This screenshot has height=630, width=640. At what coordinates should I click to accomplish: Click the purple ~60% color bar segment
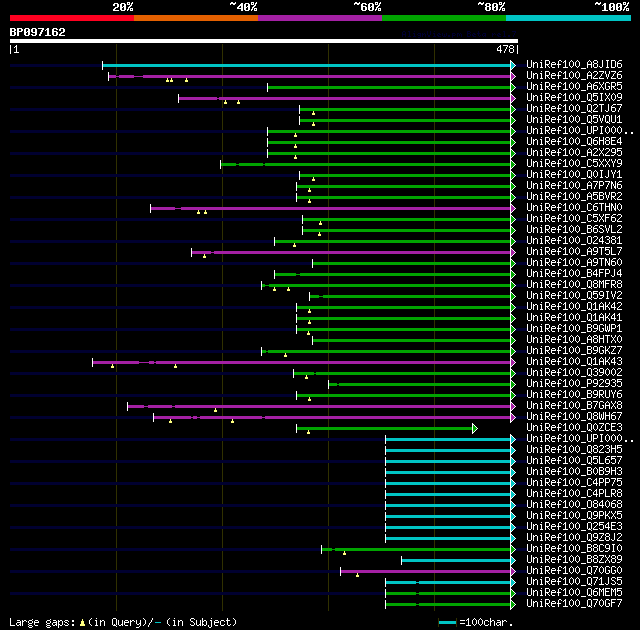tap(320, 18)
